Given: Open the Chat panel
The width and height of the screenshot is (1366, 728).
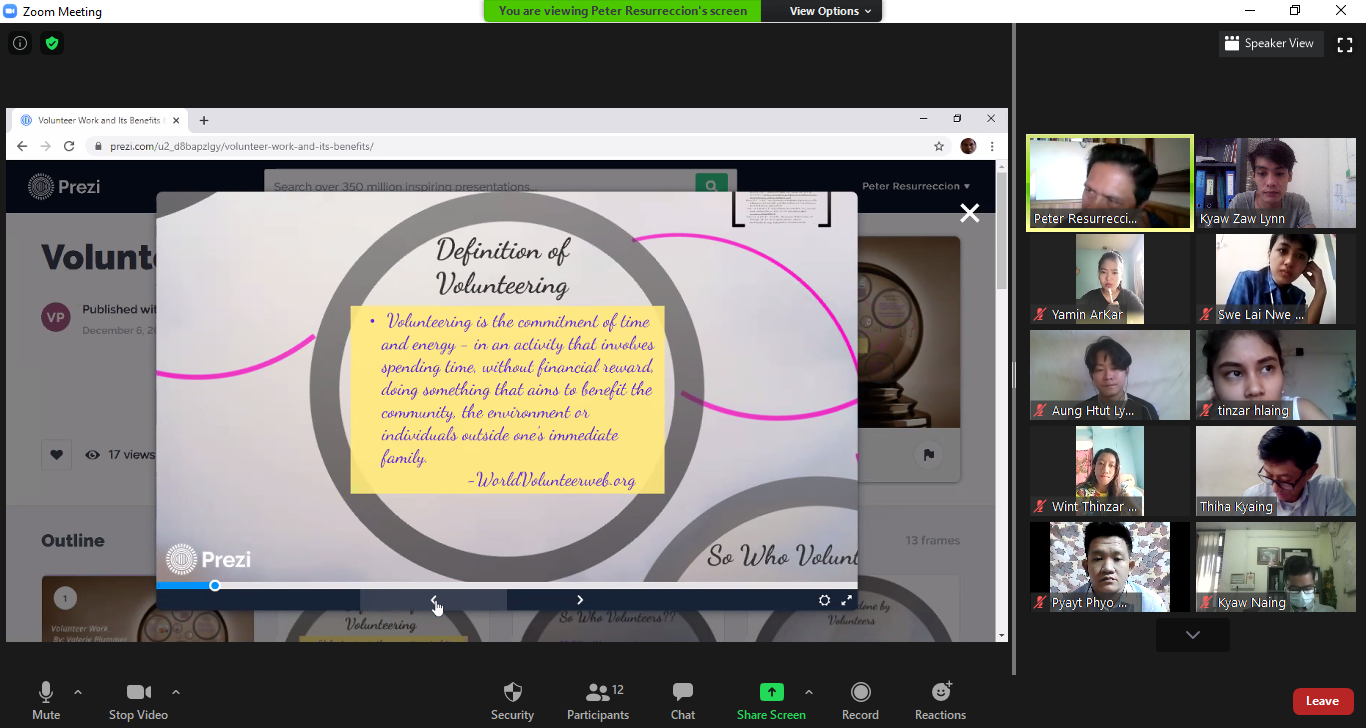Looking at the screenshot, I should 683,701.
